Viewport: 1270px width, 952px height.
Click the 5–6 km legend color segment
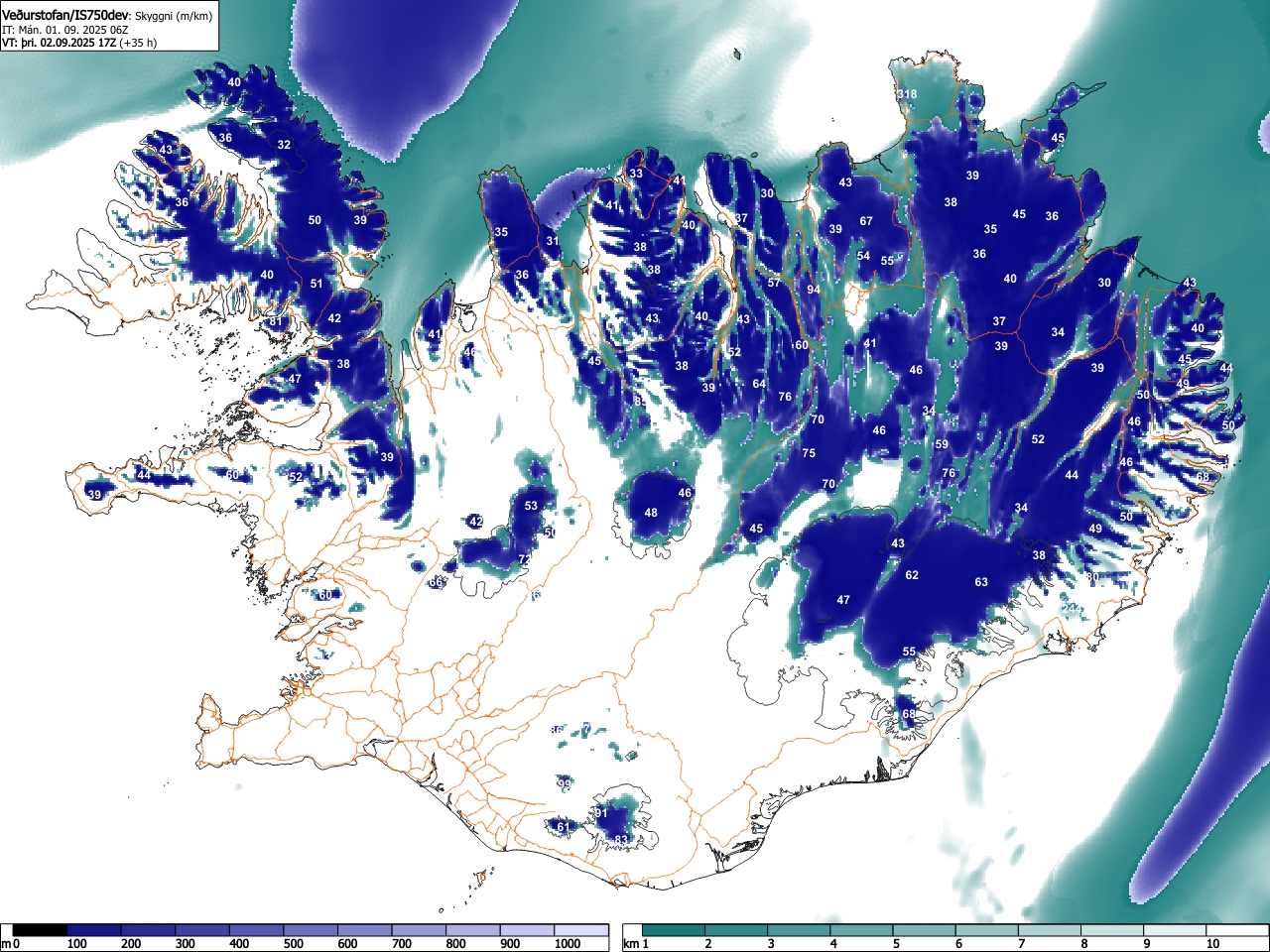coord(926,930)
